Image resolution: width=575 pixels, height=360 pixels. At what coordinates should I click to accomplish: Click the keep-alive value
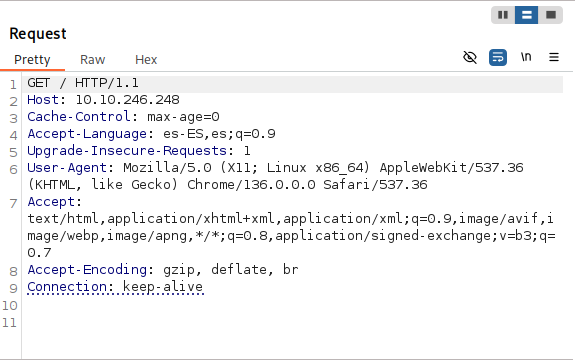[163, 287]
